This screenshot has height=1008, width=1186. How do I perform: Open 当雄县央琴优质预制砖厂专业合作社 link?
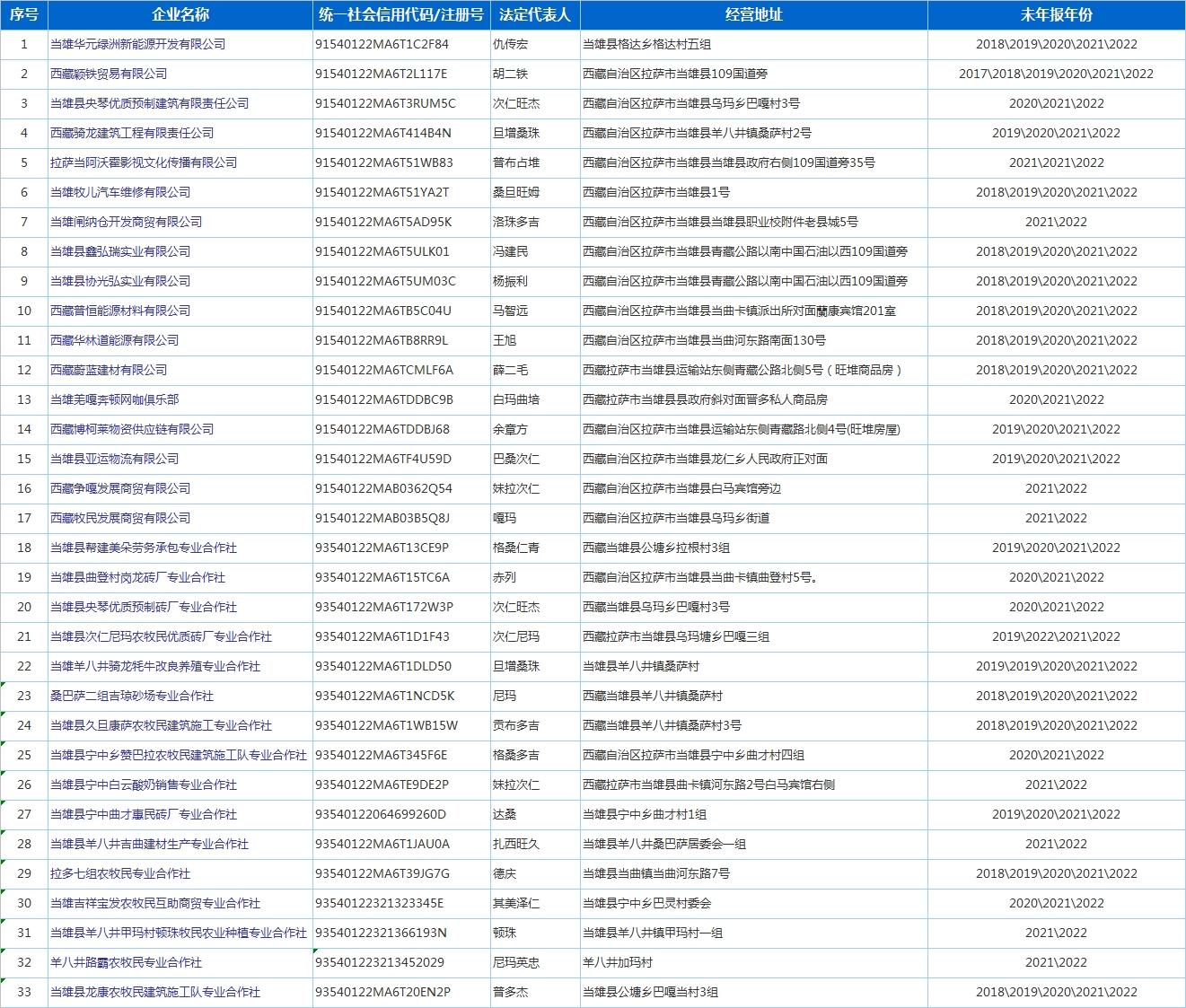click(x=144, y=607)
